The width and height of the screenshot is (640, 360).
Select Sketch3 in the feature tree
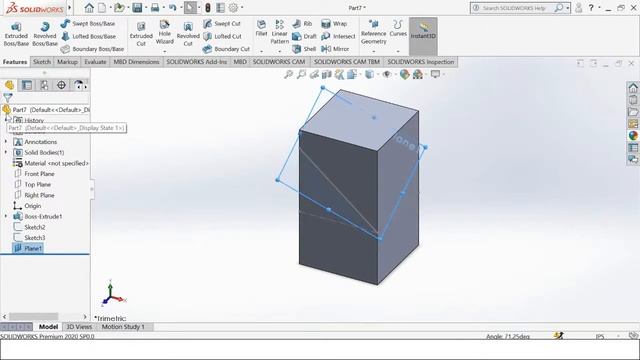[29, 238]
